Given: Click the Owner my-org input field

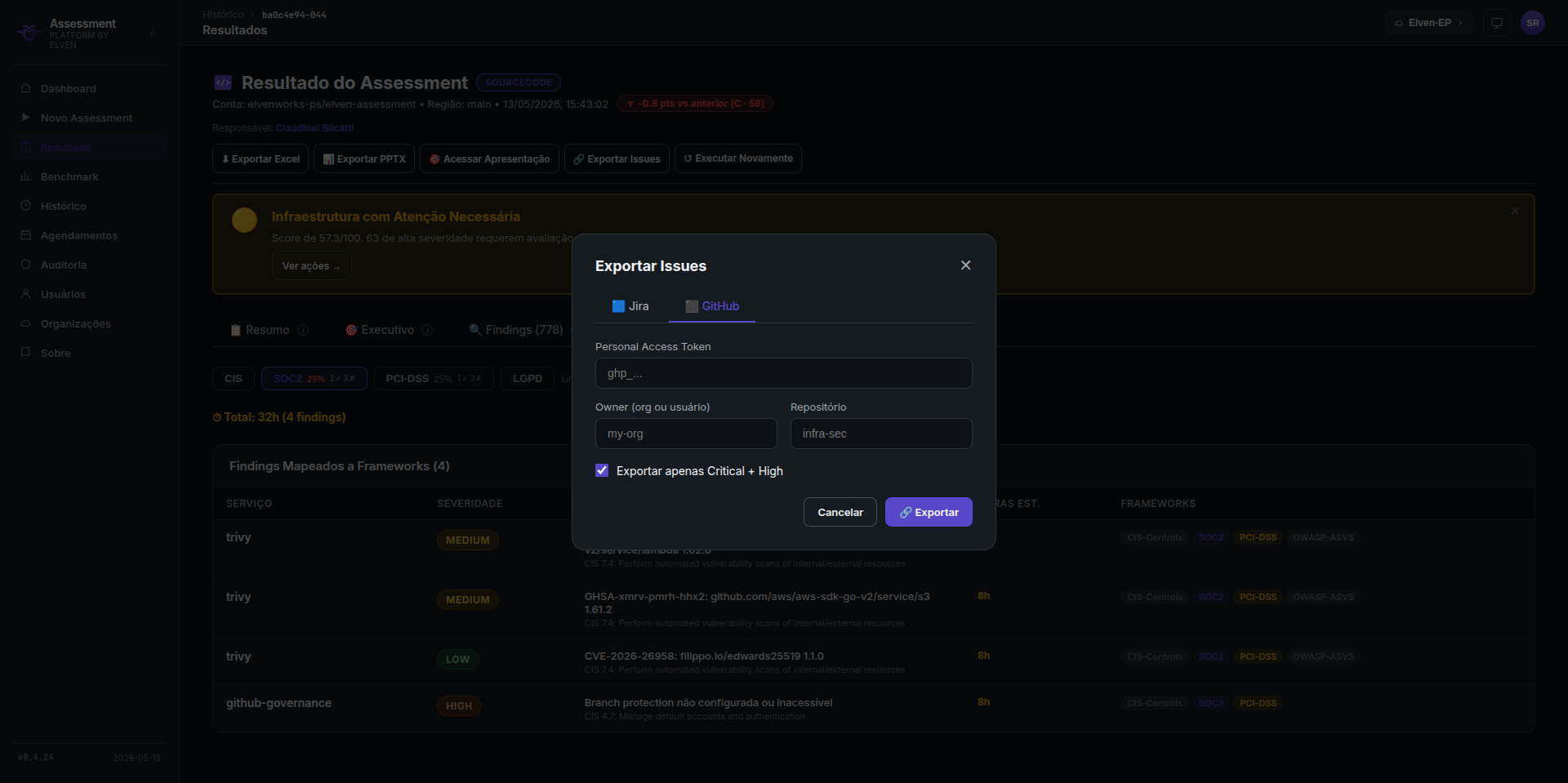Looking at the screenshot, I should (x=686, y=434).
